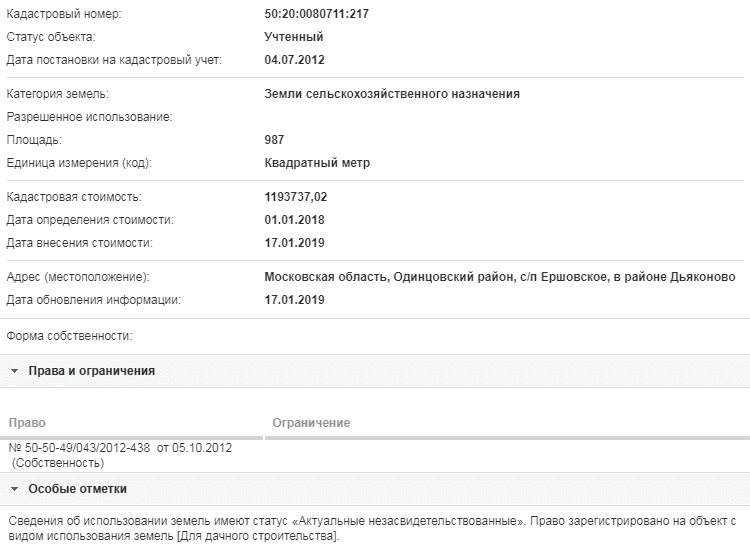This screenshot has width=750, height=552.
Task: Collapse the Особые отметки section arrow
Action: (x=14, y=489)
